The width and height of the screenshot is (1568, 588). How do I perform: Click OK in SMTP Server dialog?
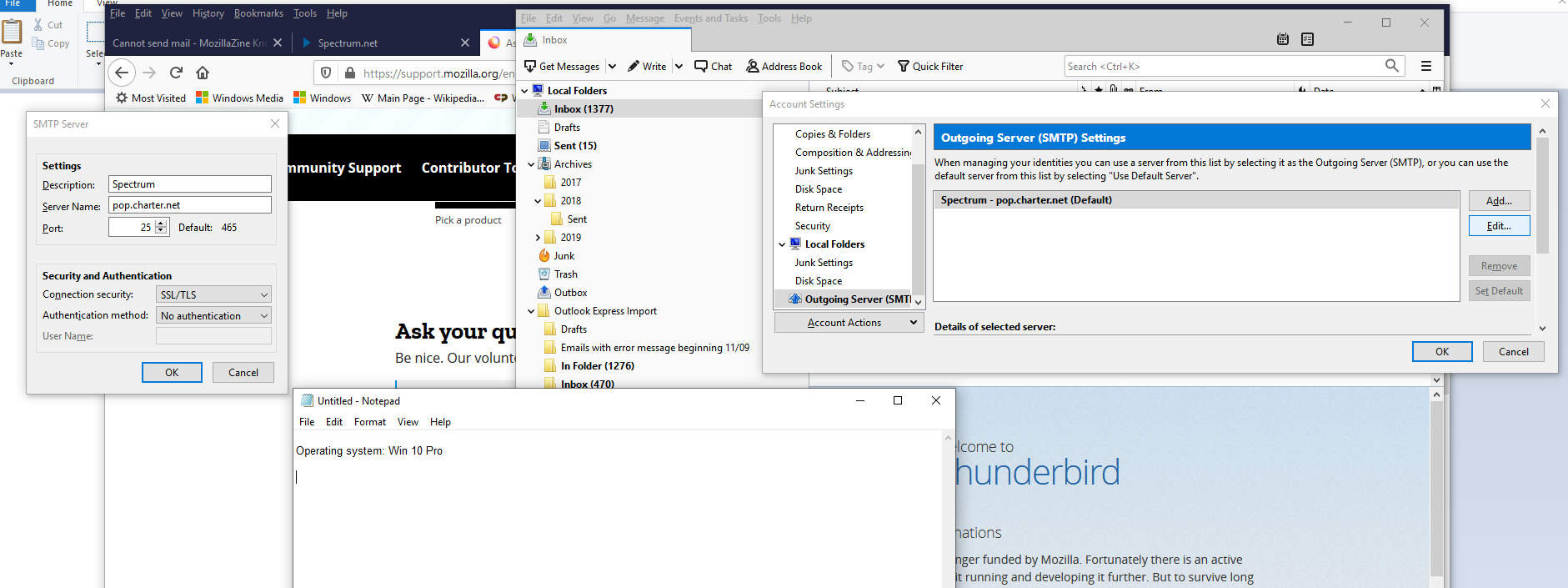pyautogui.click(x=172, y=373)
